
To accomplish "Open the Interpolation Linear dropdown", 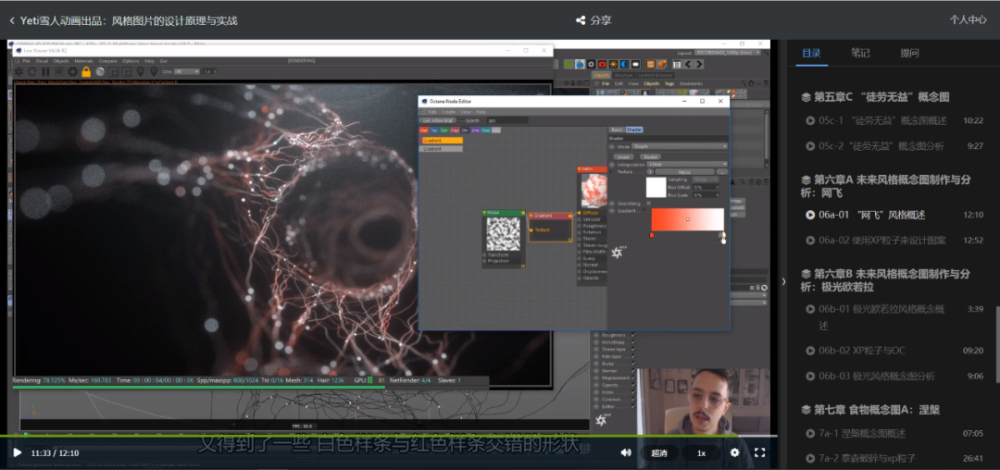I will [x=688, y=165].
